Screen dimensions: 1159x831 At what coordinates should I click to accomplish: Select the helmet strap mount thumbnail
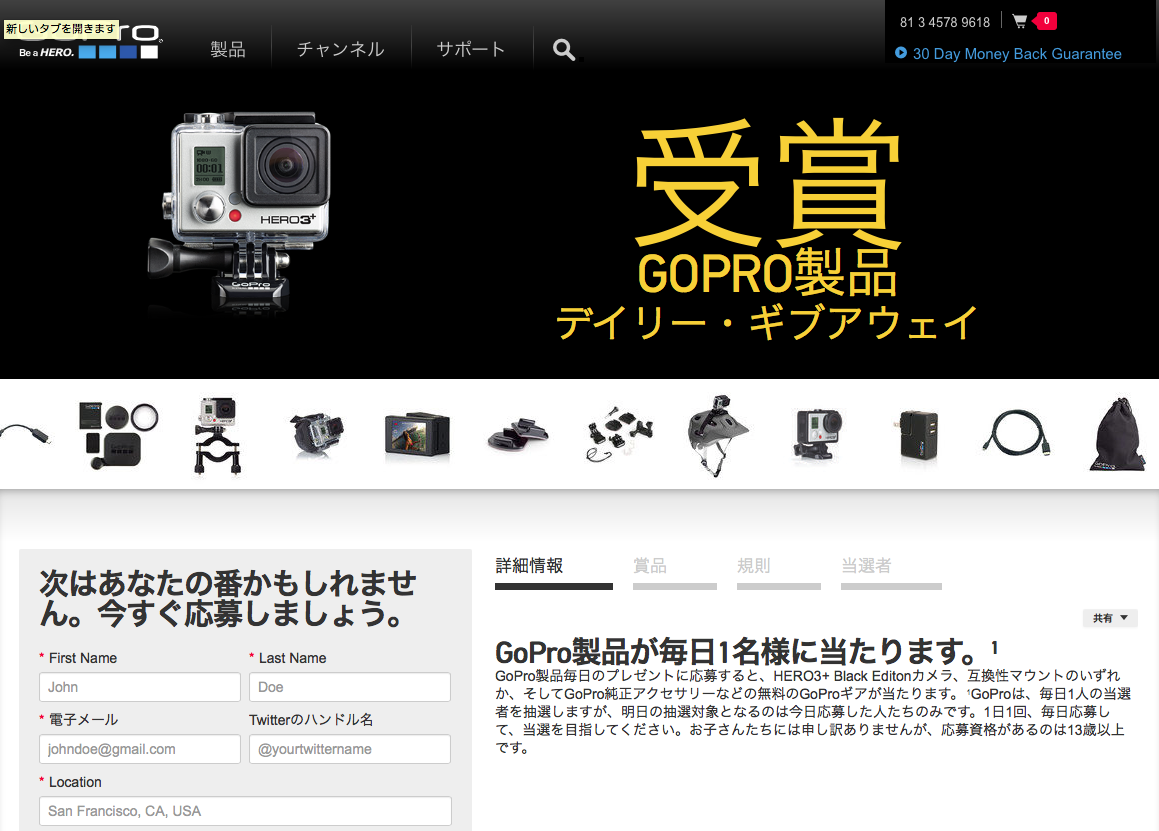[x=716, y=435]
